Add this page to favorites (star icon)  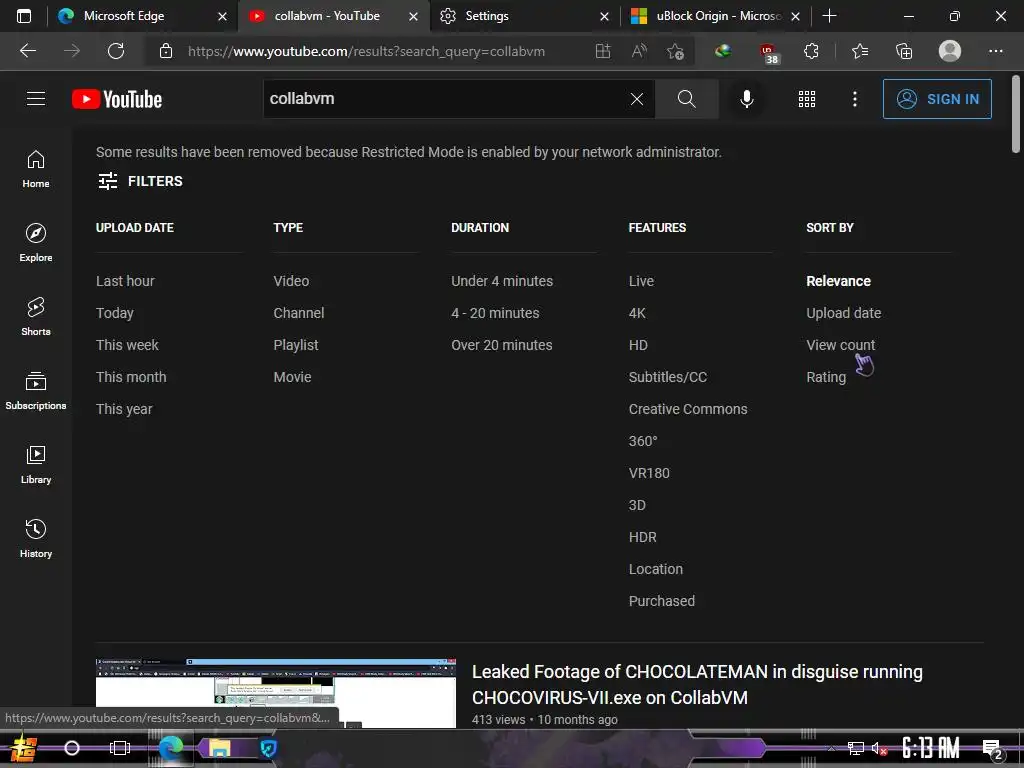[x=675, y=51]
